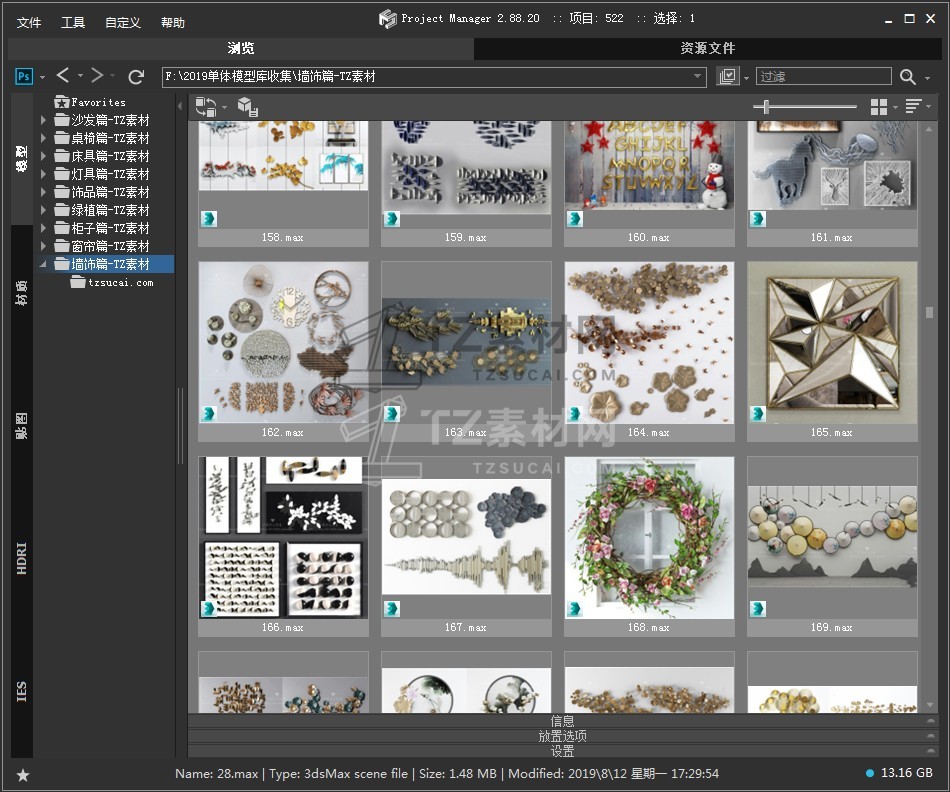Open the thumbnail grid view mode icon
The height and width of the screenshot is (792, 950).
879,107
